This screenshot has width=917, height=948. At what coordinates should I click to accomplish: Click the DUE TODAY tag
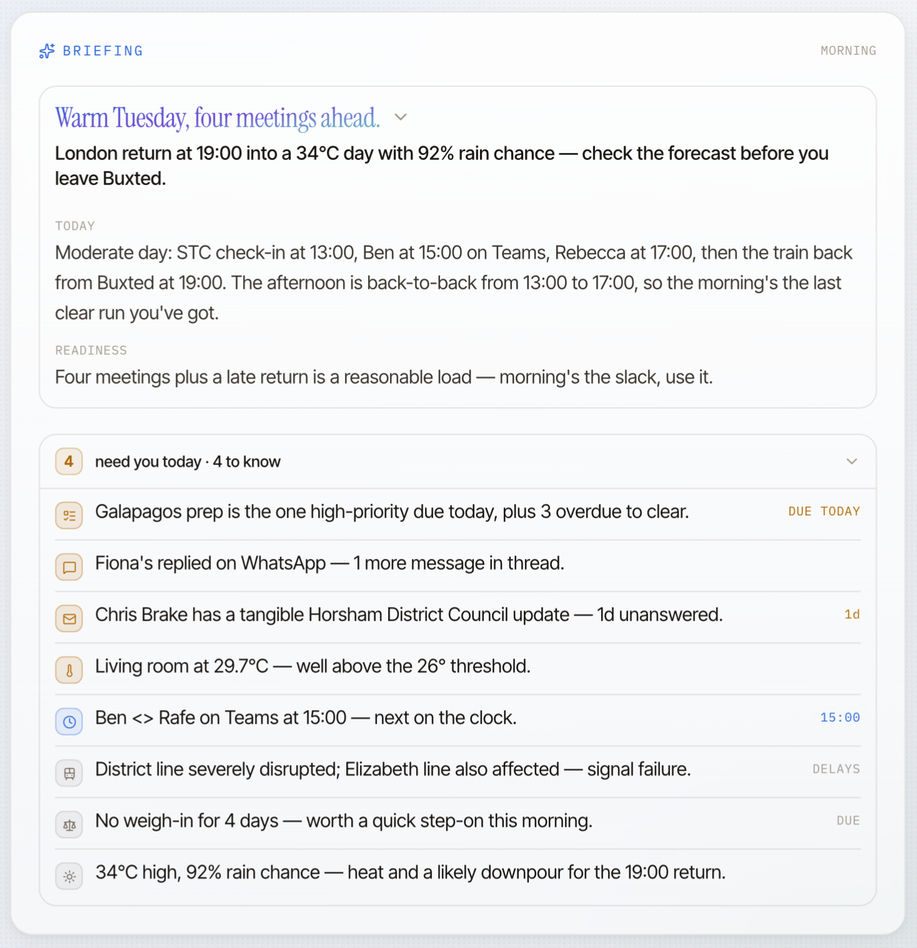(x=824, y=511)
